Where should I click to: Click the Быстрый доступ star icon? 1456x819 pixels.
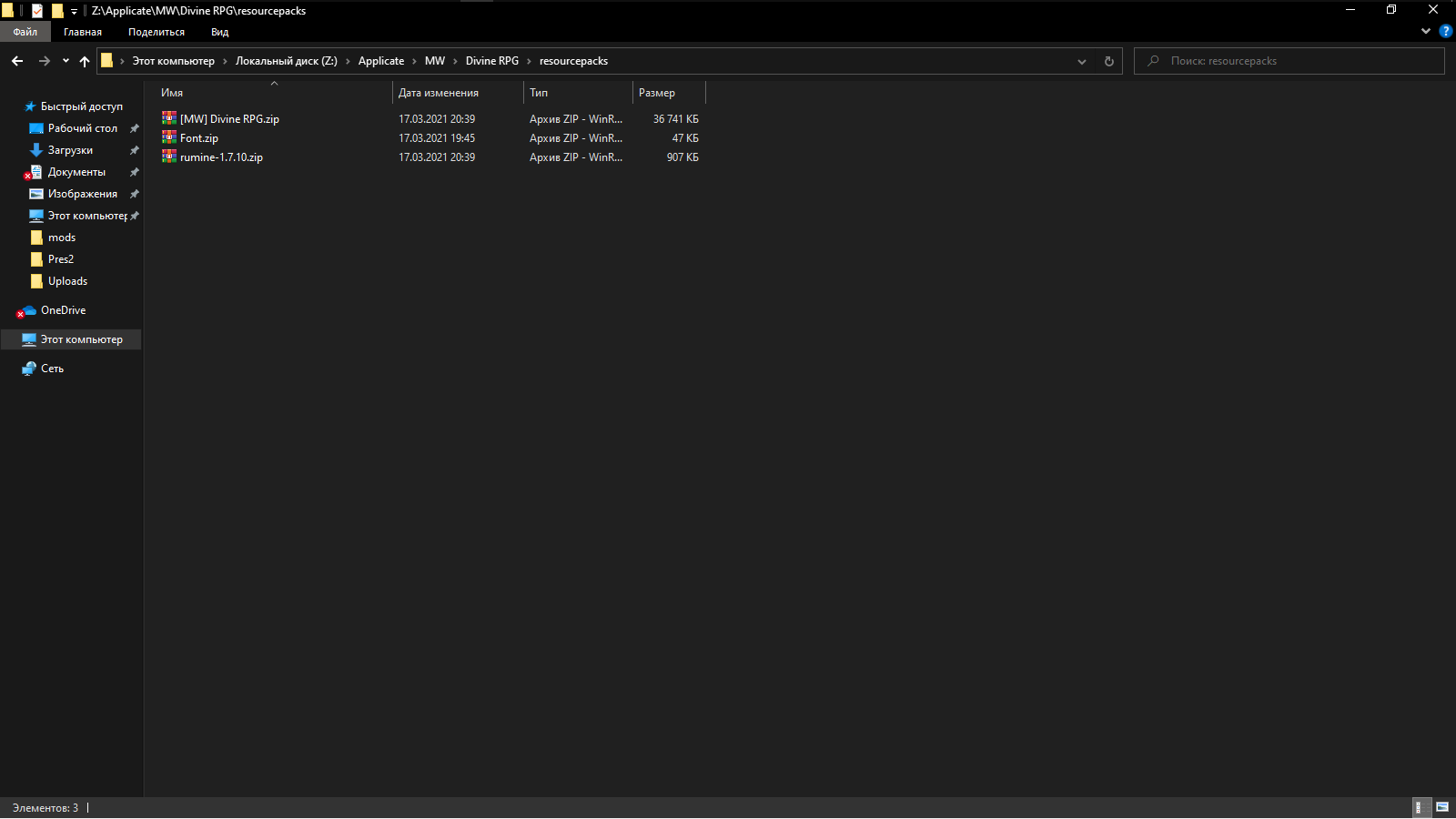point(29,106)
